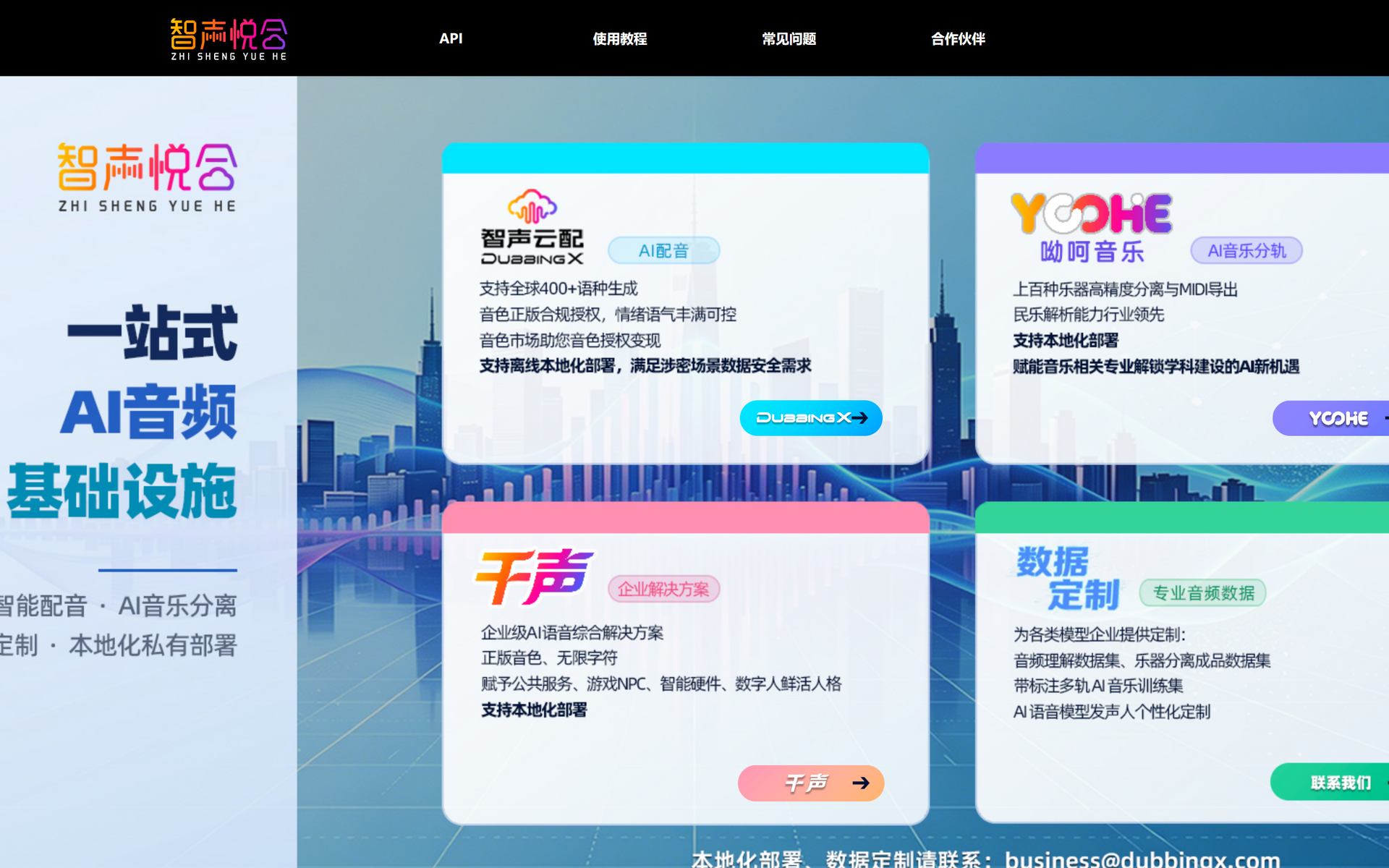
Task: Click the green 联系我们 button
Action: click(x=1330, y=782)
